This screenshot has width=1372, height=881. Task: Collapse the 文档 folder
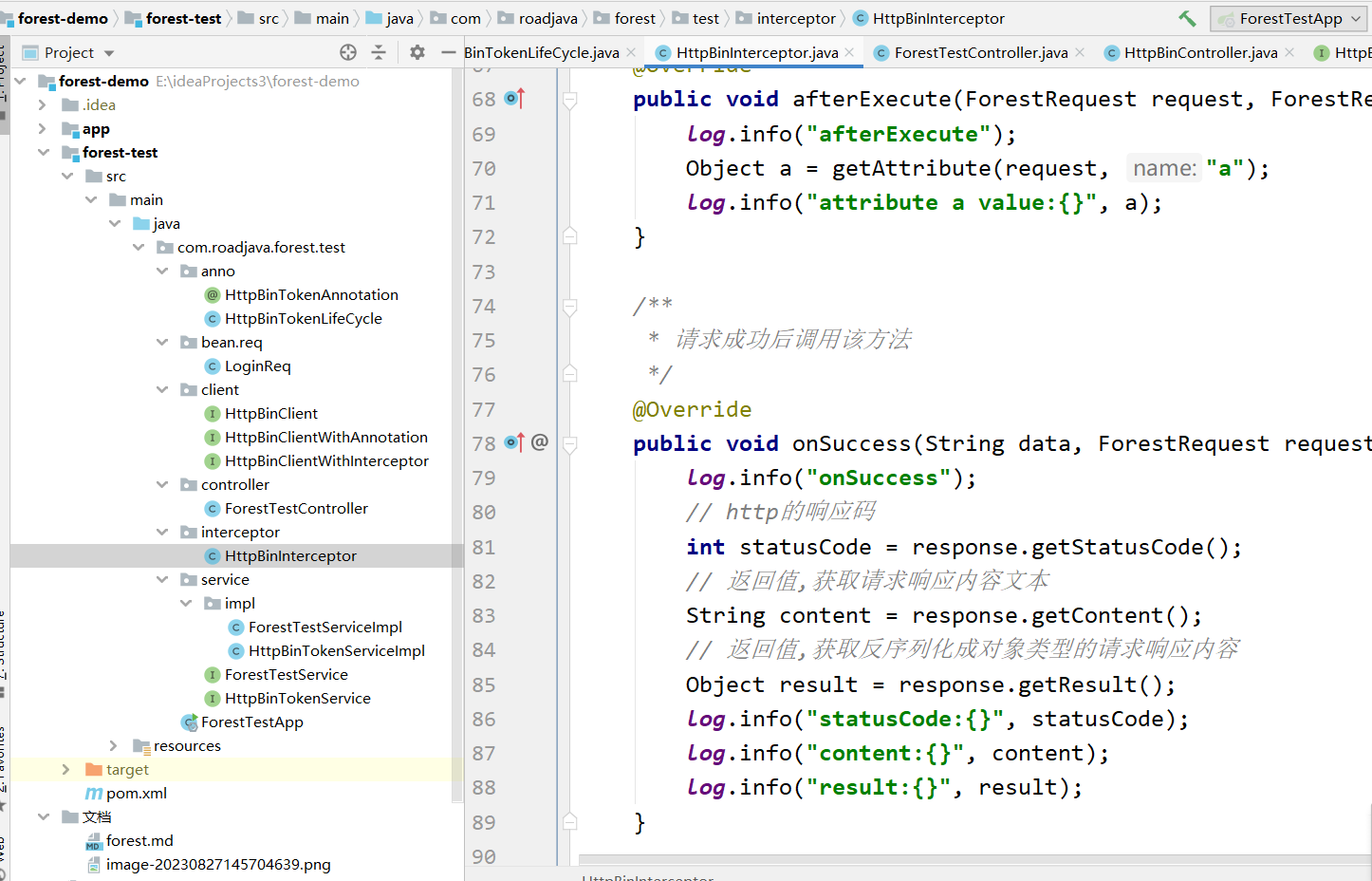click(44, 816)
